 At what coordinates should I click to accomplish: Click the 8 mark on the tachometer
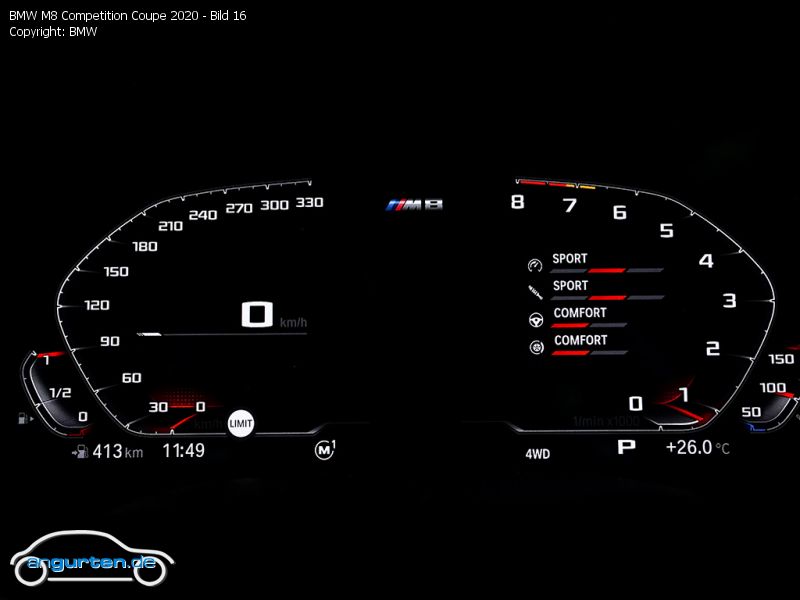(517, 203)
